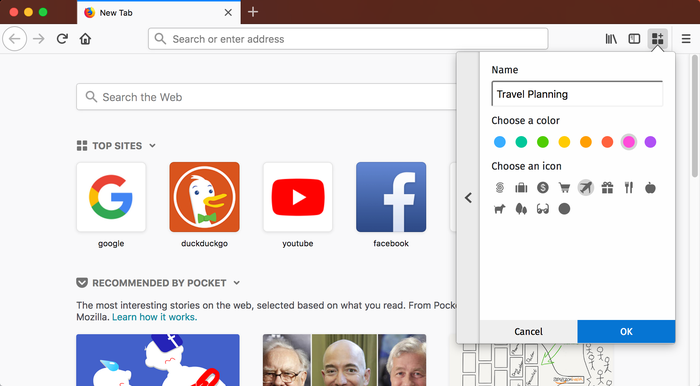
Task: Collapse the Top Sites section
Action: pos(152,145)
